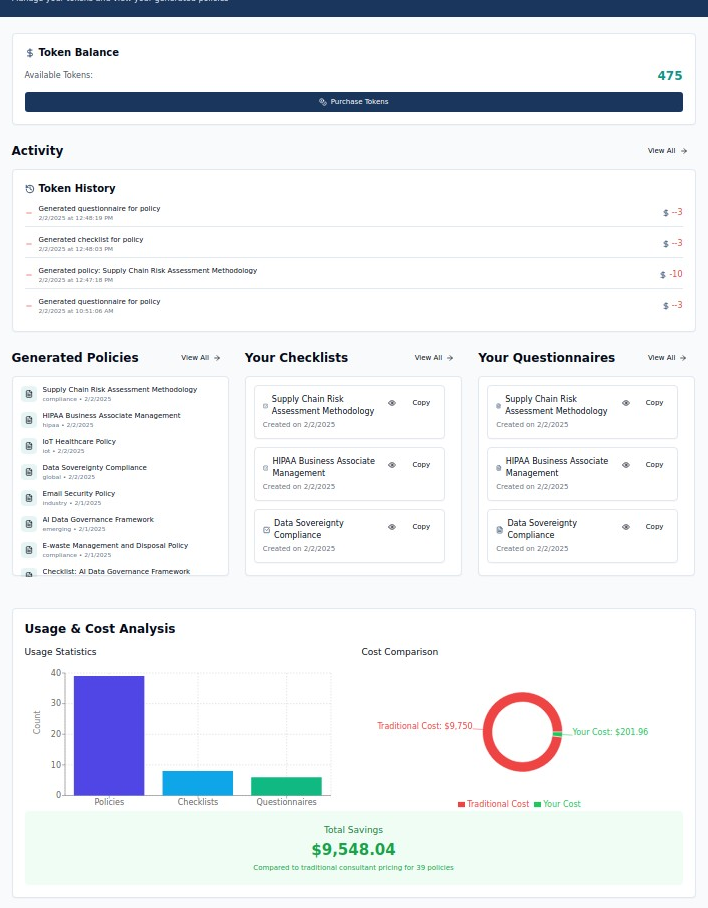
Task: Open View All for Your Questionnaires
Action: pyautogui.click(x=667, y=358)
